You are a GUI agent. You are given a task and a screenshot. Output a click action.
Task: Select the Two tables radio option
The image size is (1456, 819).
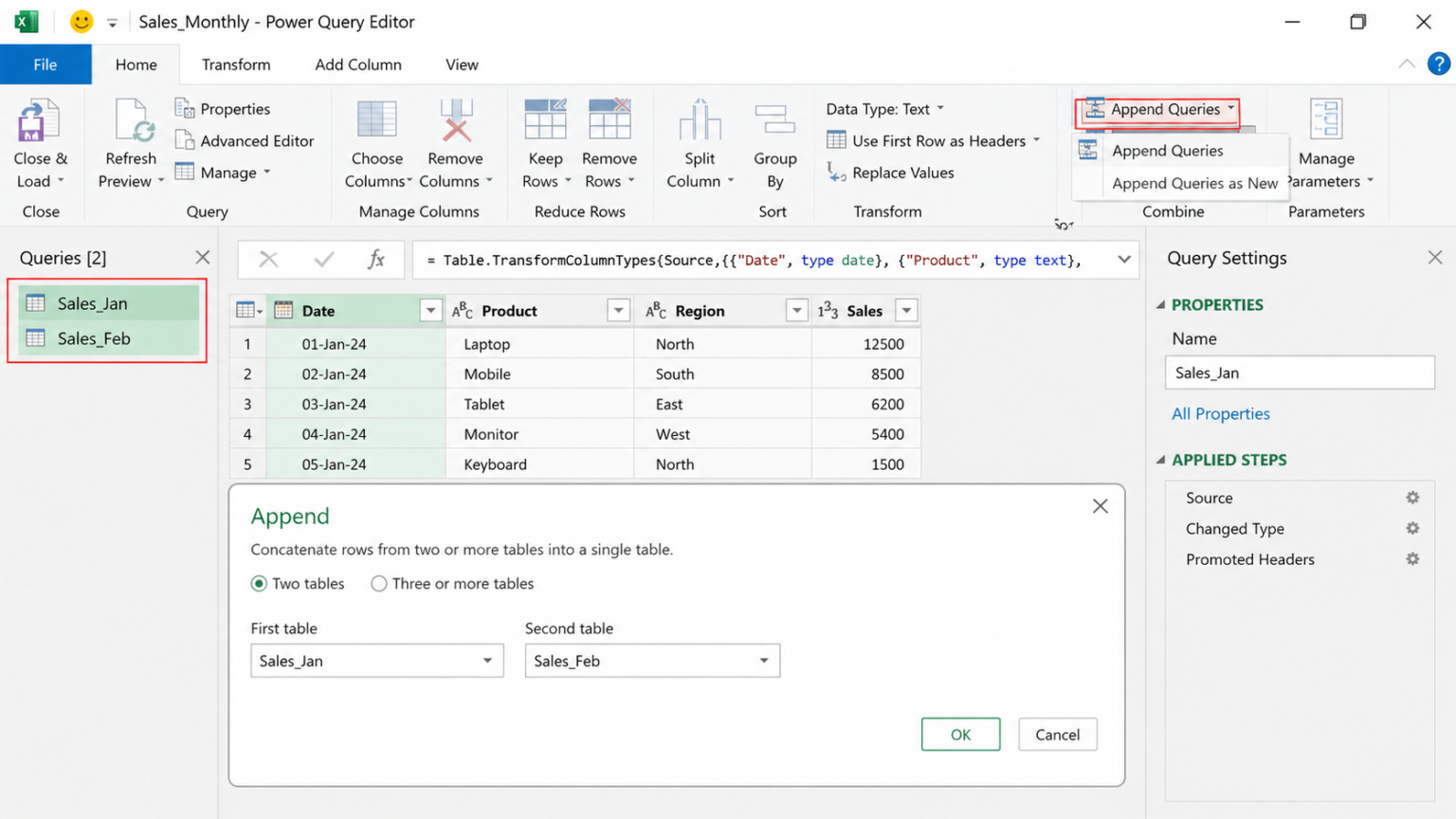tap(259, 584)
